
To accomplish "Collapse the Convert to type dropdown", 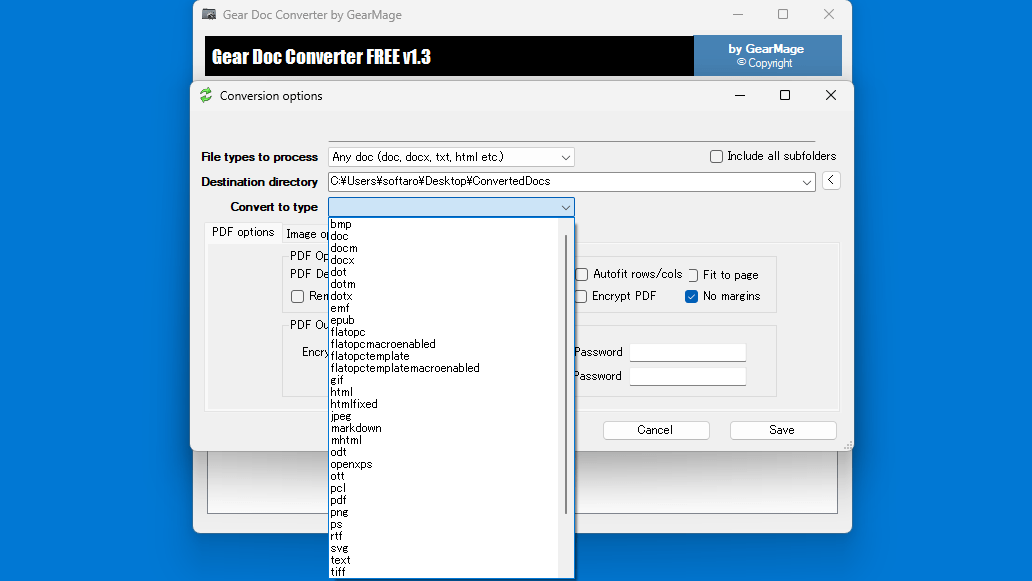I will coord(566,207).
